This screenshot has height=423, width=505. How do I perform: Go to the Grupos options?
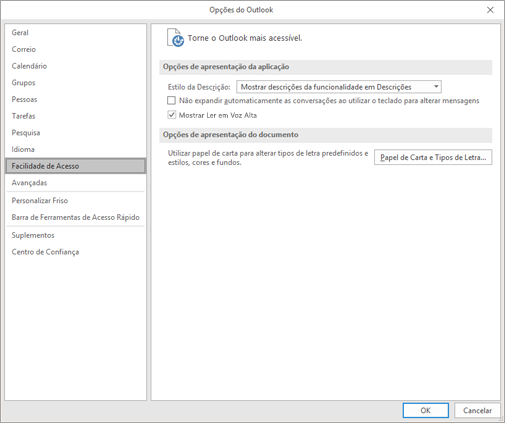coord(75,83)
